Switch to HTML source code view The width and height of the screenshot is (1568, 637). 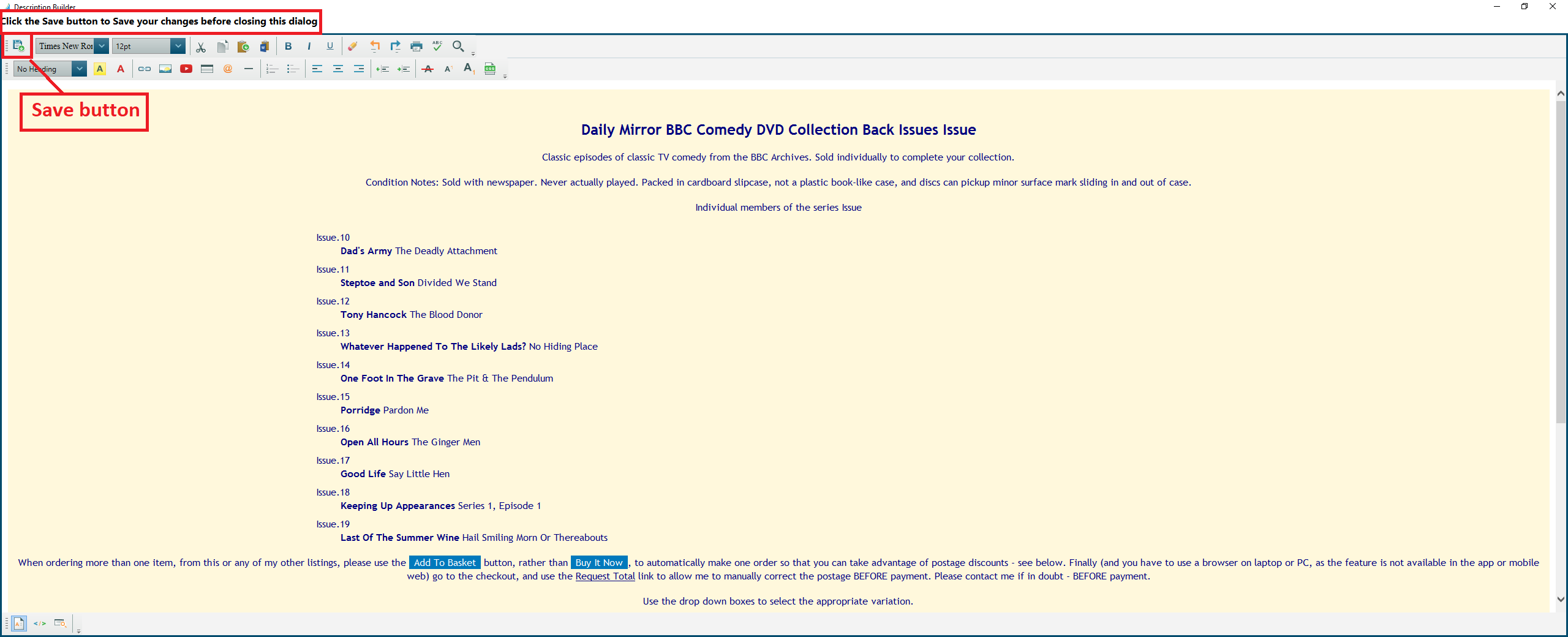click(x=40, y=624)
